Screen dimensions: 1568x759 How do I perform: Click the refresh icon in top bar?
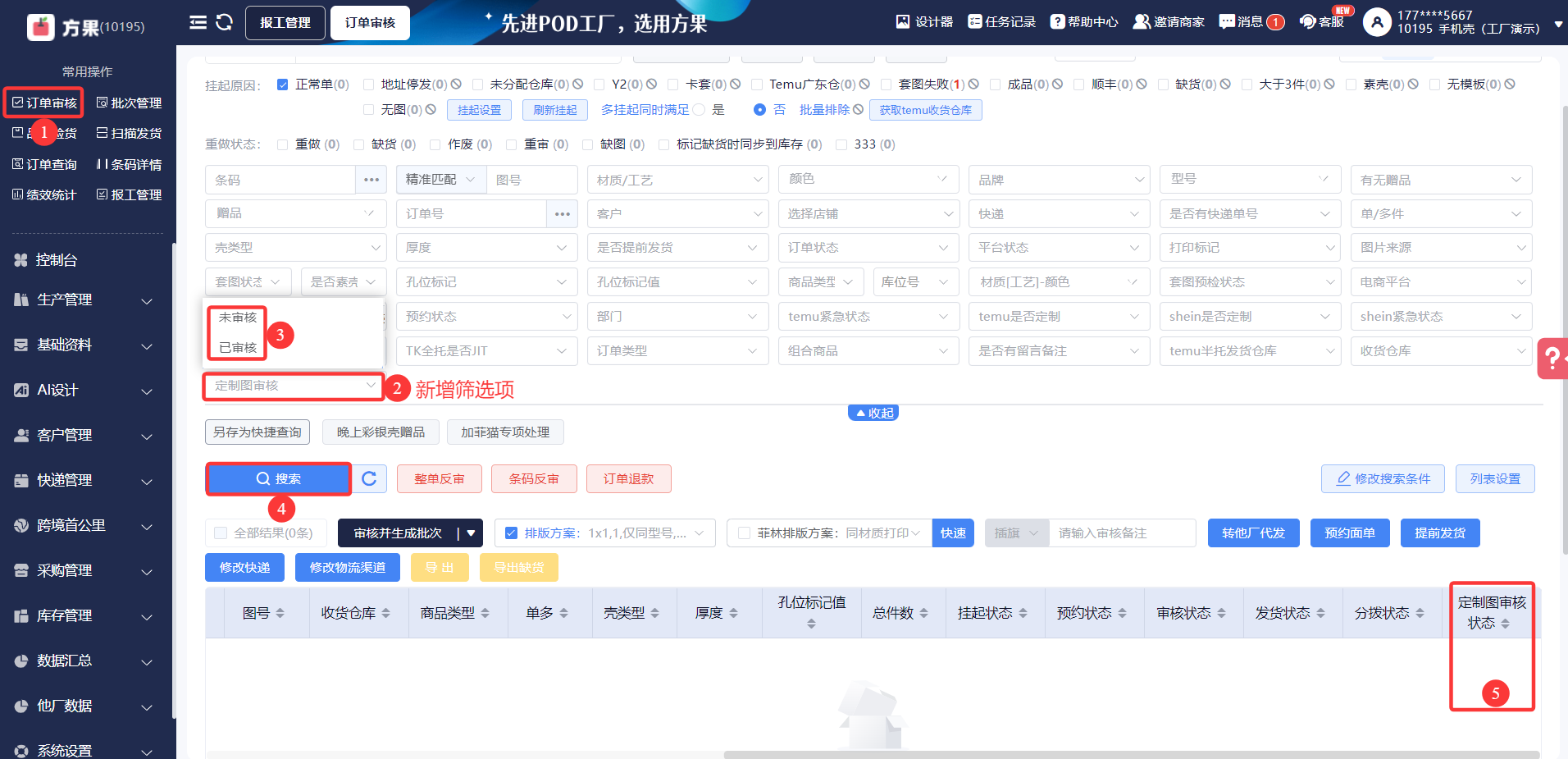click(x=224, y=22)
